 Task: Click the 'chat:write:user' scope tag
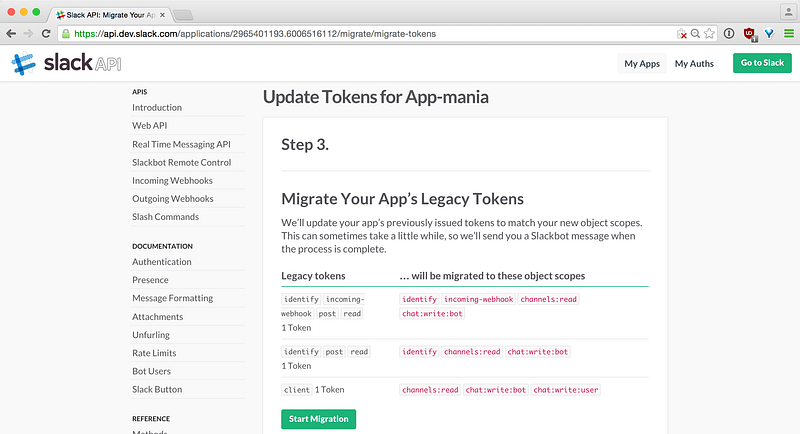point(565,390)
